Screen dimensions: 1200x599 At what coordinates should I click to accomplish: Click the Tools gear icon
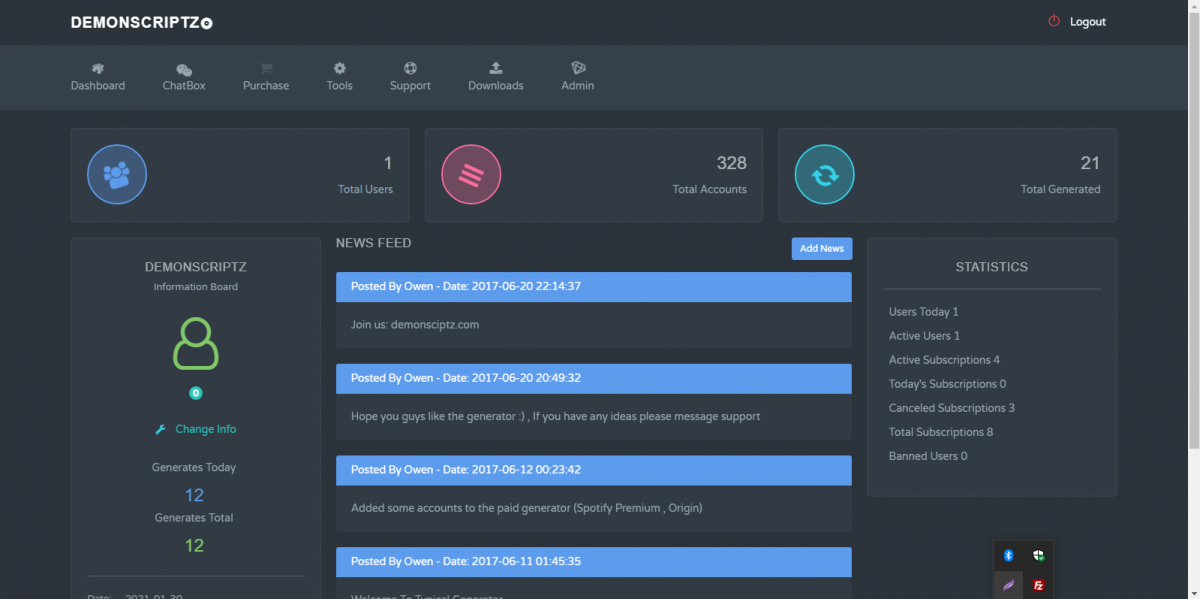[339, 69]
